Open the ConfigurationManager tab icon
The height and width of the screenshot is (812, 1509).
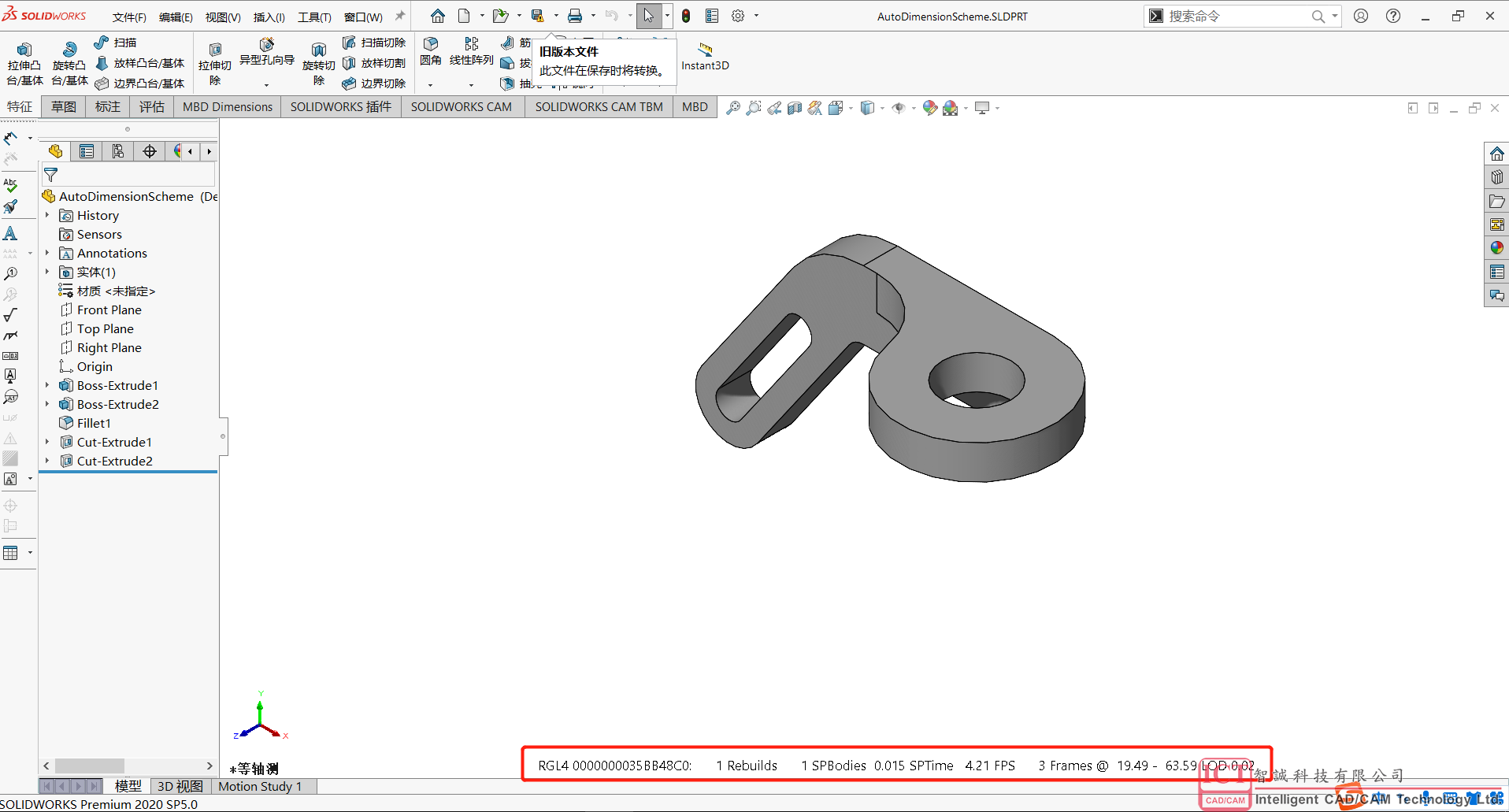coord(118,151)
